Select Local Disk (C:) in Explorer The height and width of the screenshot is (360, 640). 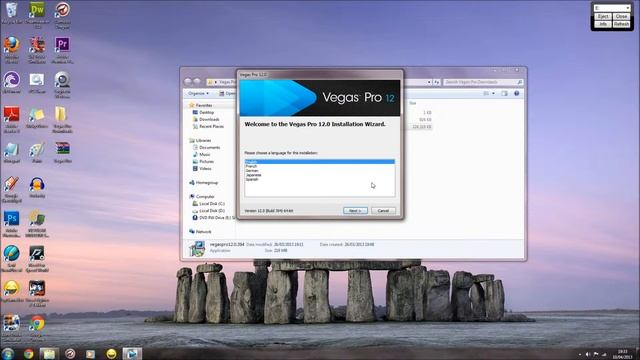click(x=211, y=204)
